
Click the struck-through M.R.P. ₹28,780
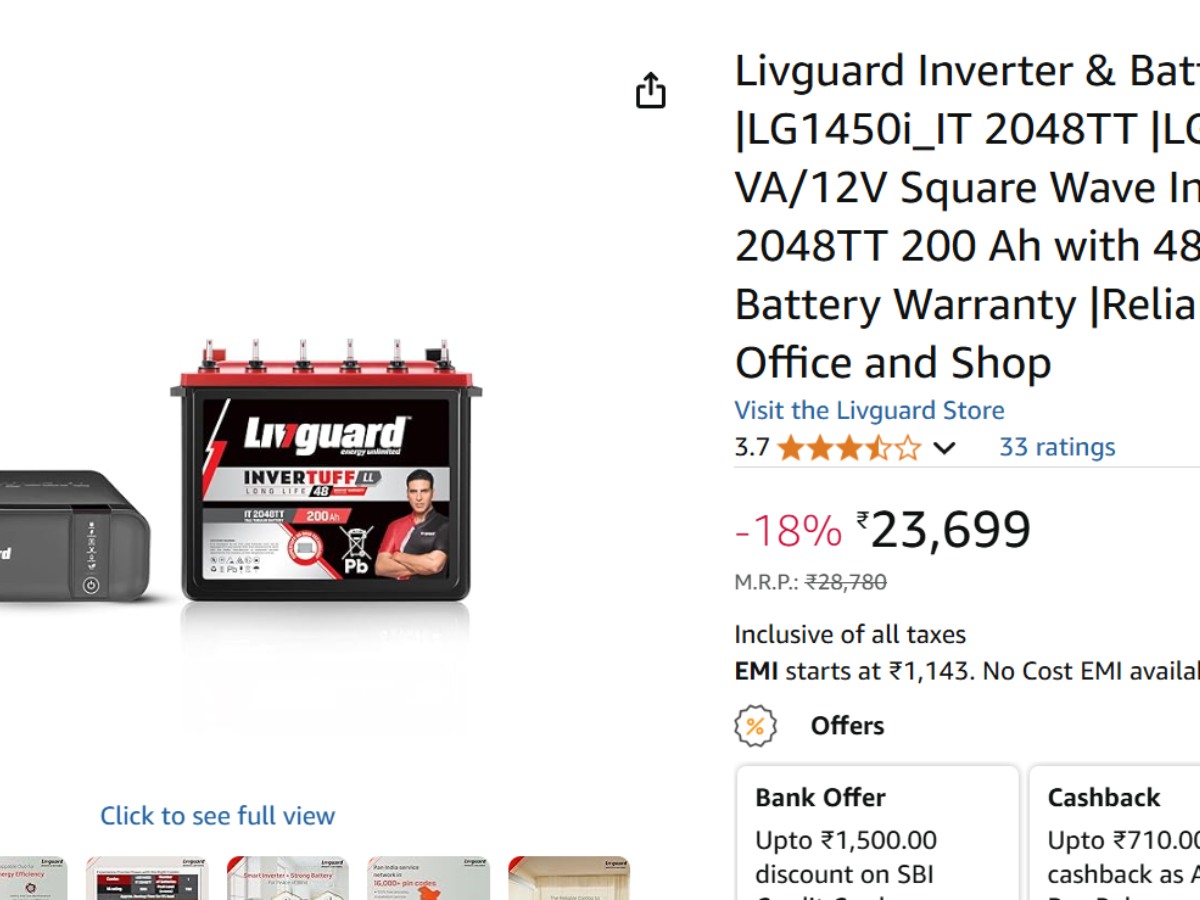click(x=846, y=582)
